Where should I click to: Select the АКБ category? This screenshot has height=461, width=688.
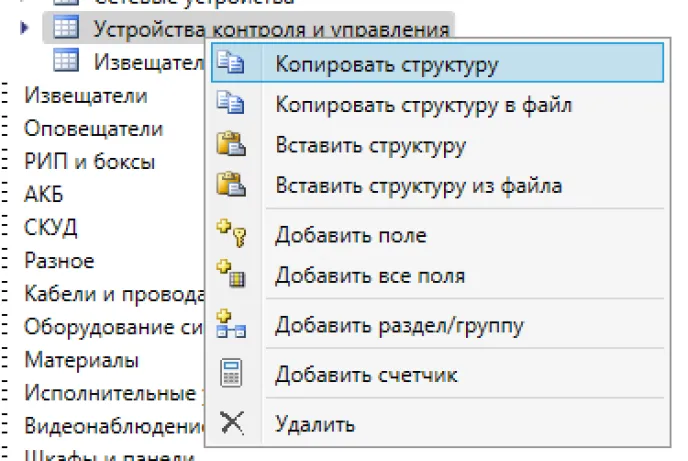(x=43, y=194)
